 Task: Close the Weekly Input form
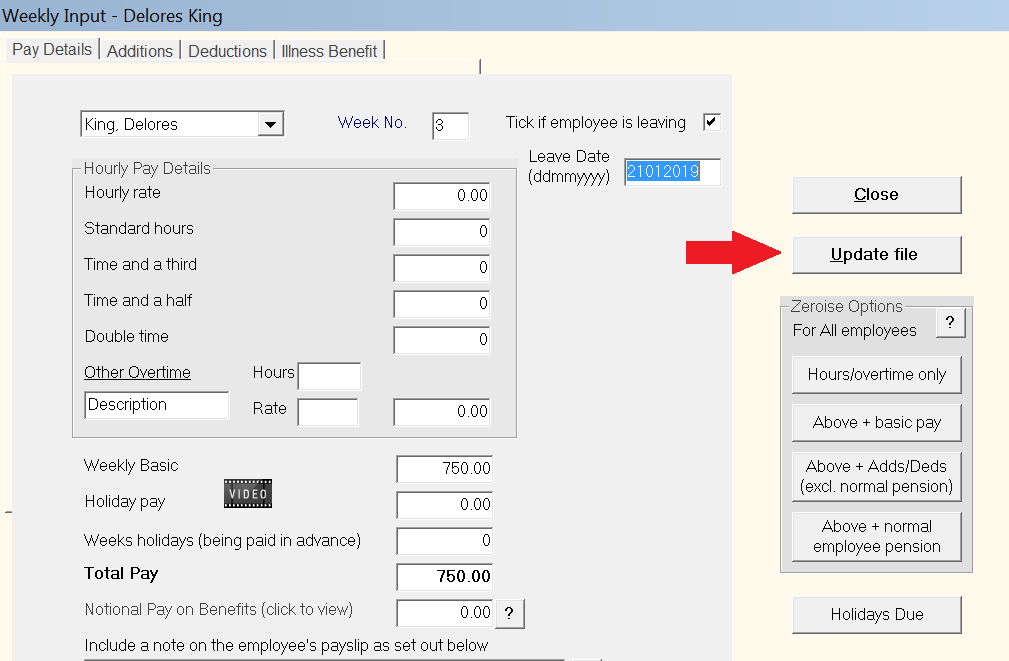pyautogui.click(x=876, y=195)
